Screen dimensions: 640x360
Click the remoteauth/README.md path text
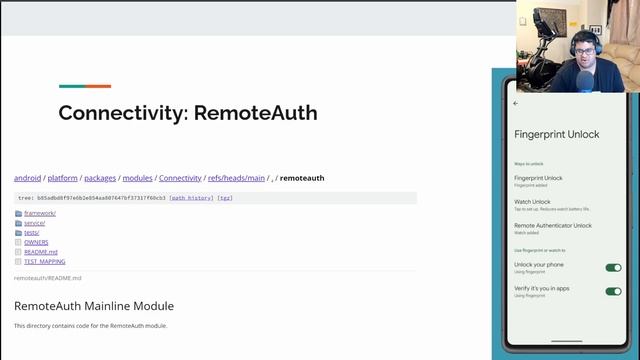pyautogui.click(x=48, y=278)
